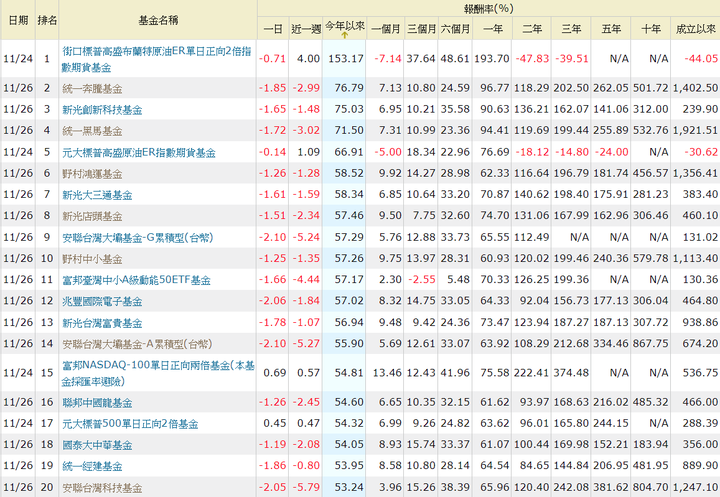
Task: Sort by the 五年 column header
Action: point(611,29)
